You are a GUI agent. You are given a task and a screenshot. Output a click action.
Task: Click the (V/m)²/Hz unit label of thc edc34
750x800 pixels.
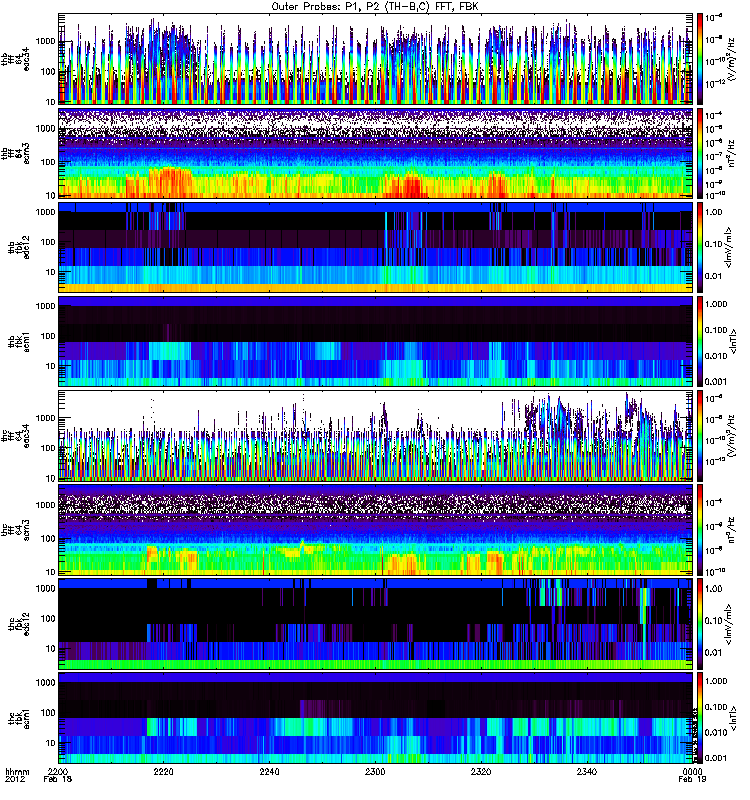(732, 436)
